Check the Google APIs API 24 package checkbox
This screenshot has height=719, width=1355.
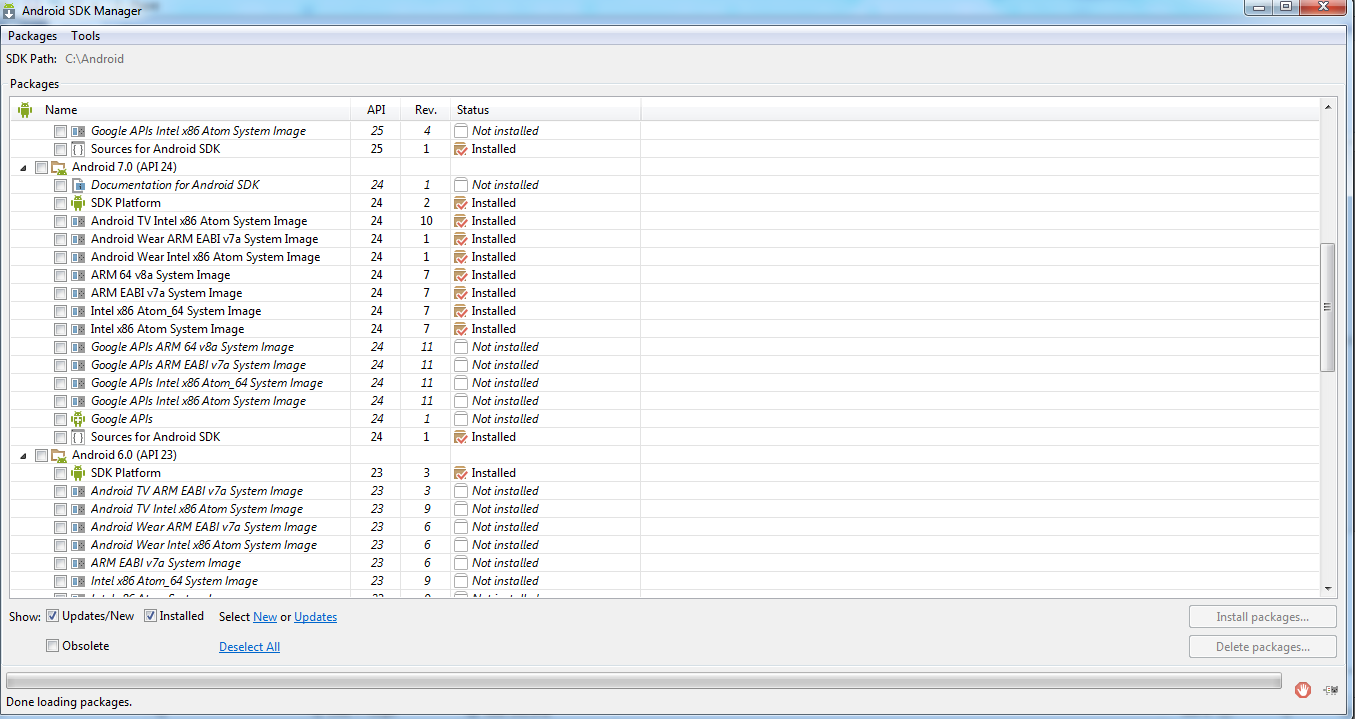click(60, 419)
